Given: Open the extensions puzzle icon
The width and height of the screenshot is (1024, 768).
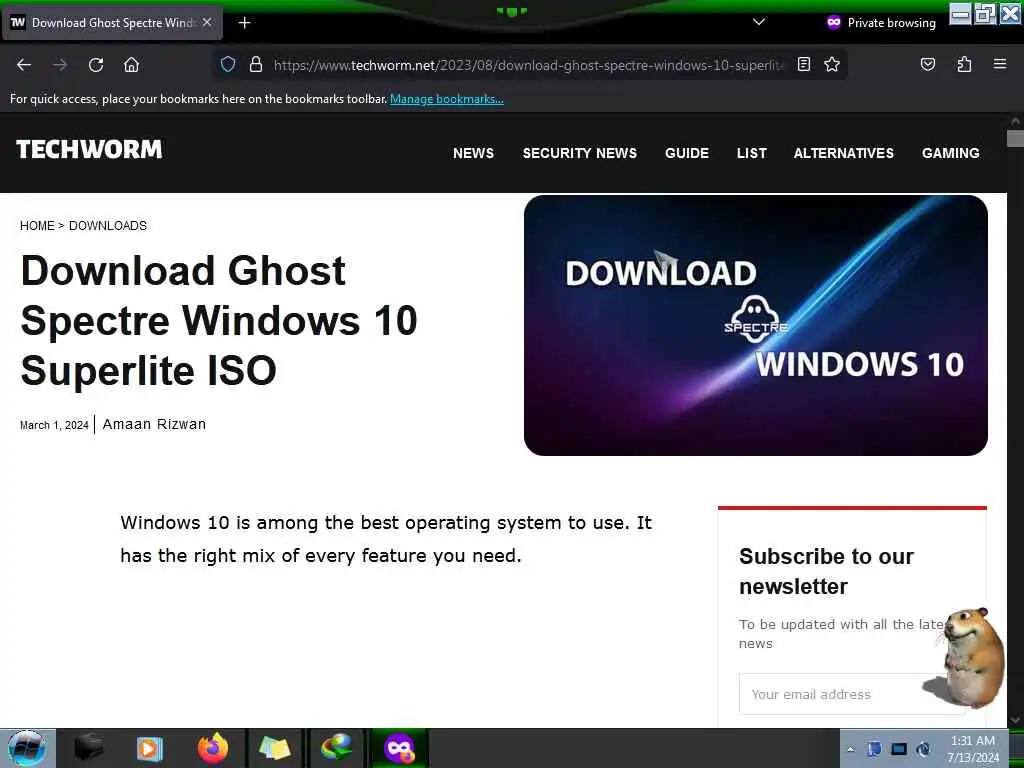Looking at the screenshot, I should 964,64.
